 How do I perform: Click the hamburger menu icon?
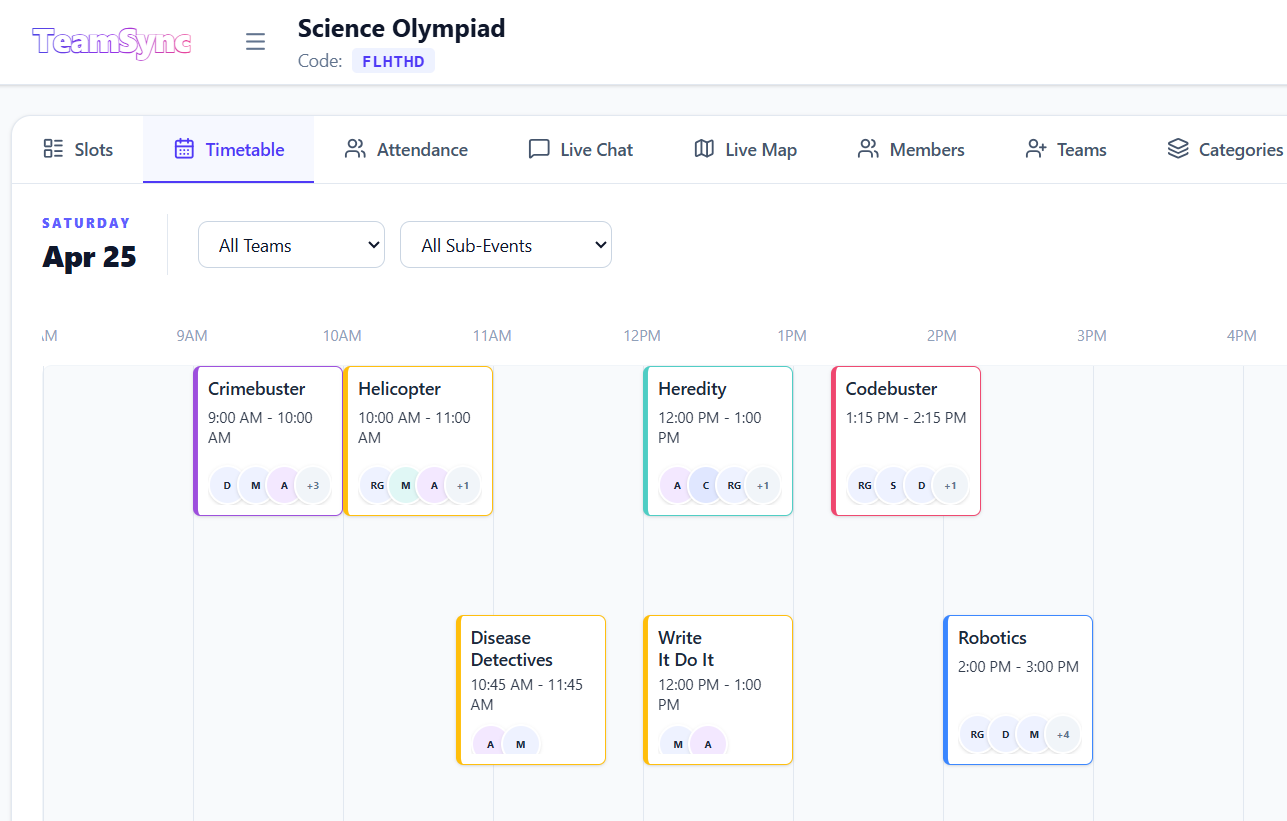coord(256,42)
